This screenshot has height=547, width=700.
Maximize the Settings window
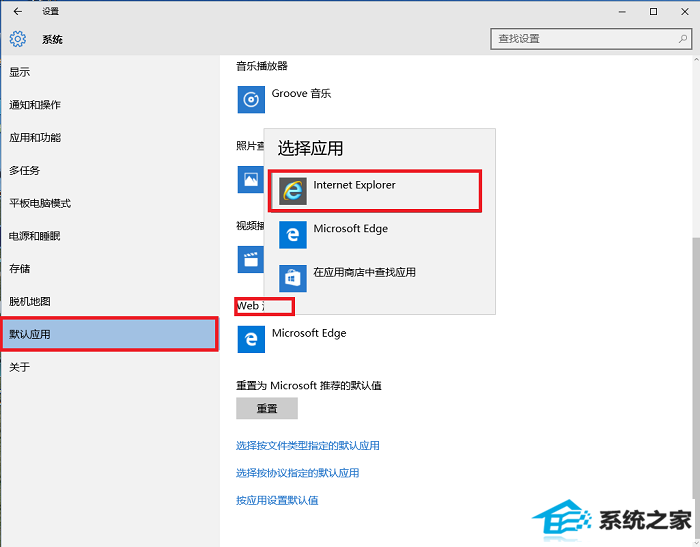[653, 12]
